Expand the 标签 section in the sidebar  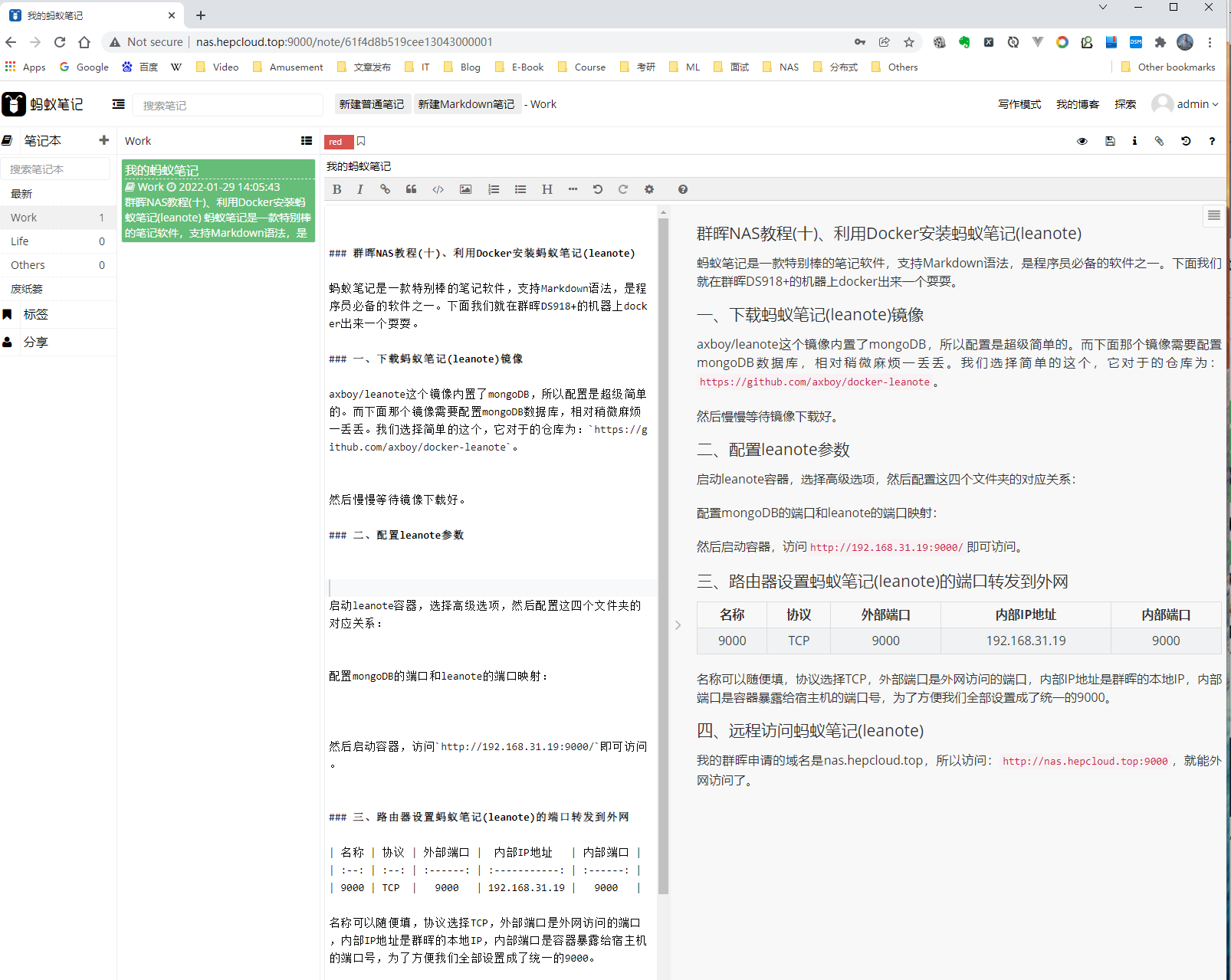(x=35, y=314)
